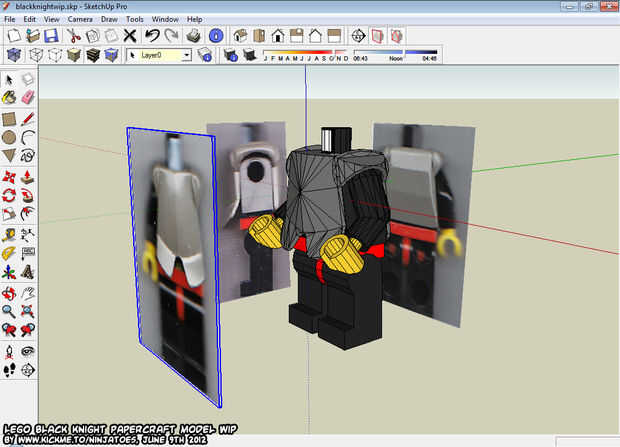Open the Layer Manager button
Screen dimensions: 620x447
[x=205, y=55]
